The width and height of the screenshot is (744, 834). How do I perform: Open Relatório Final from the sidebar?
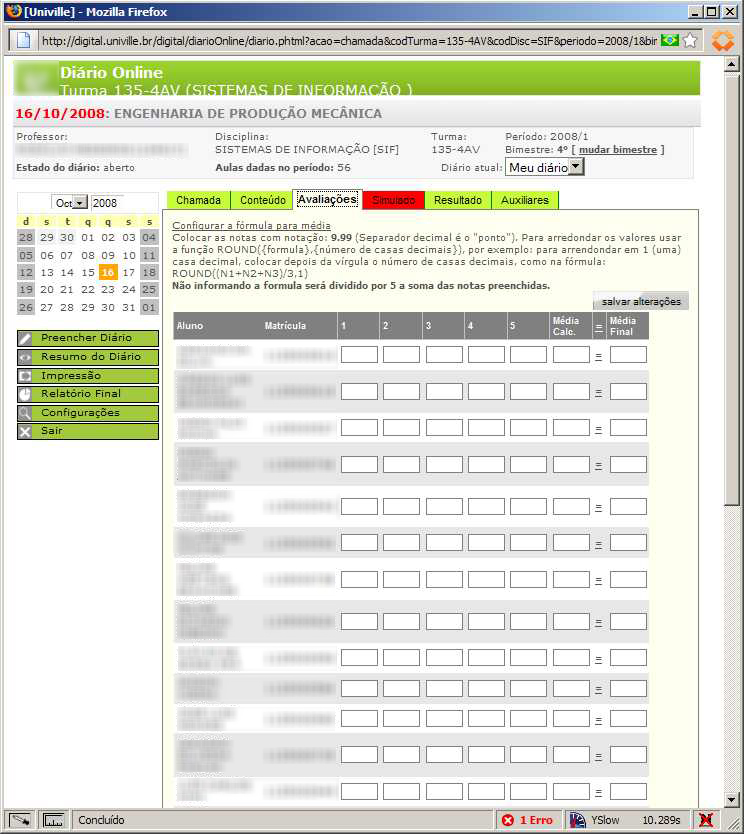(x=87, y=394)
